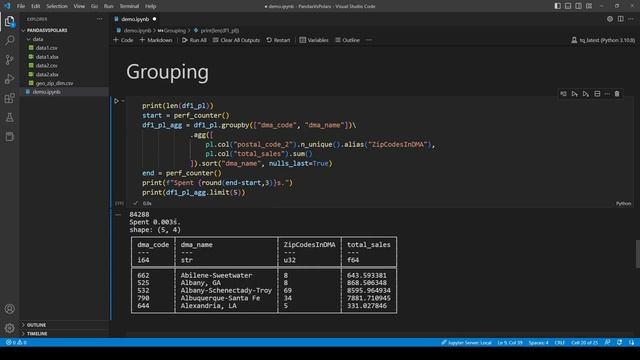Collapse the code cell input chevron

tap(123, 101)
